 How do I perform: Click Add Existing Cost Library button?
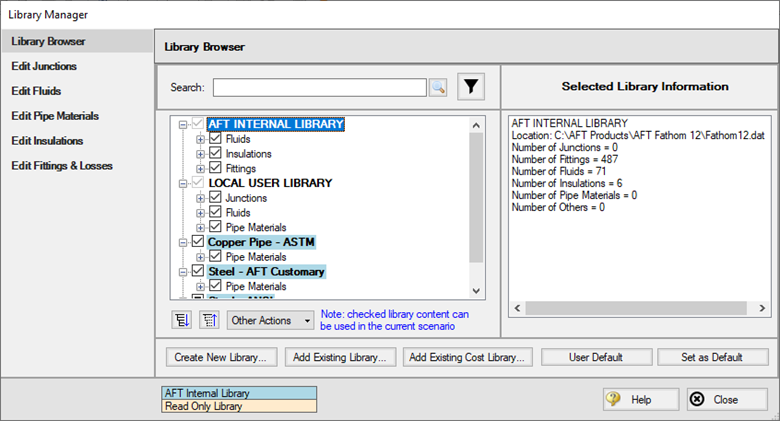[x=468, y=357]
